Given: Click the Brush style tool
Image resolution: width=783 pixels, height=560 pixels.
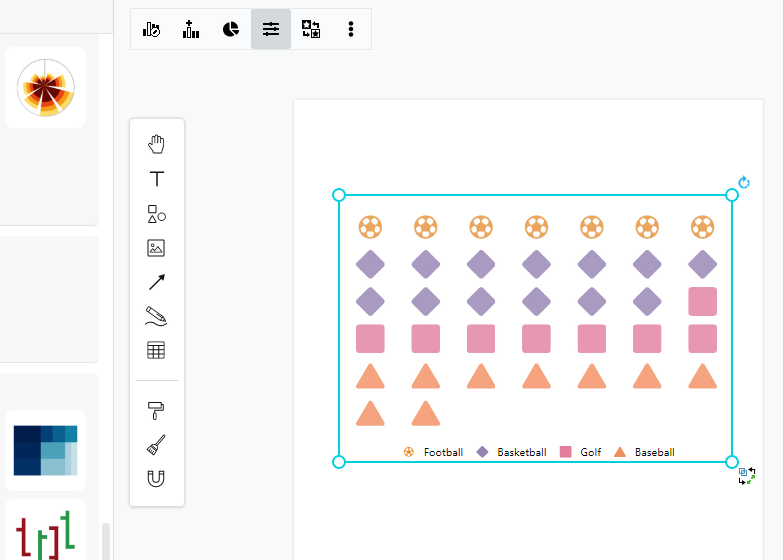Looking at the screenshot, I should pos(156,444).
